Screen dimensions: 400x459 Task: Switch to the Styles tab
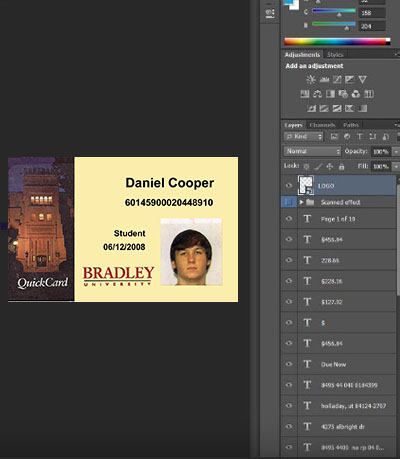(335, 55)
